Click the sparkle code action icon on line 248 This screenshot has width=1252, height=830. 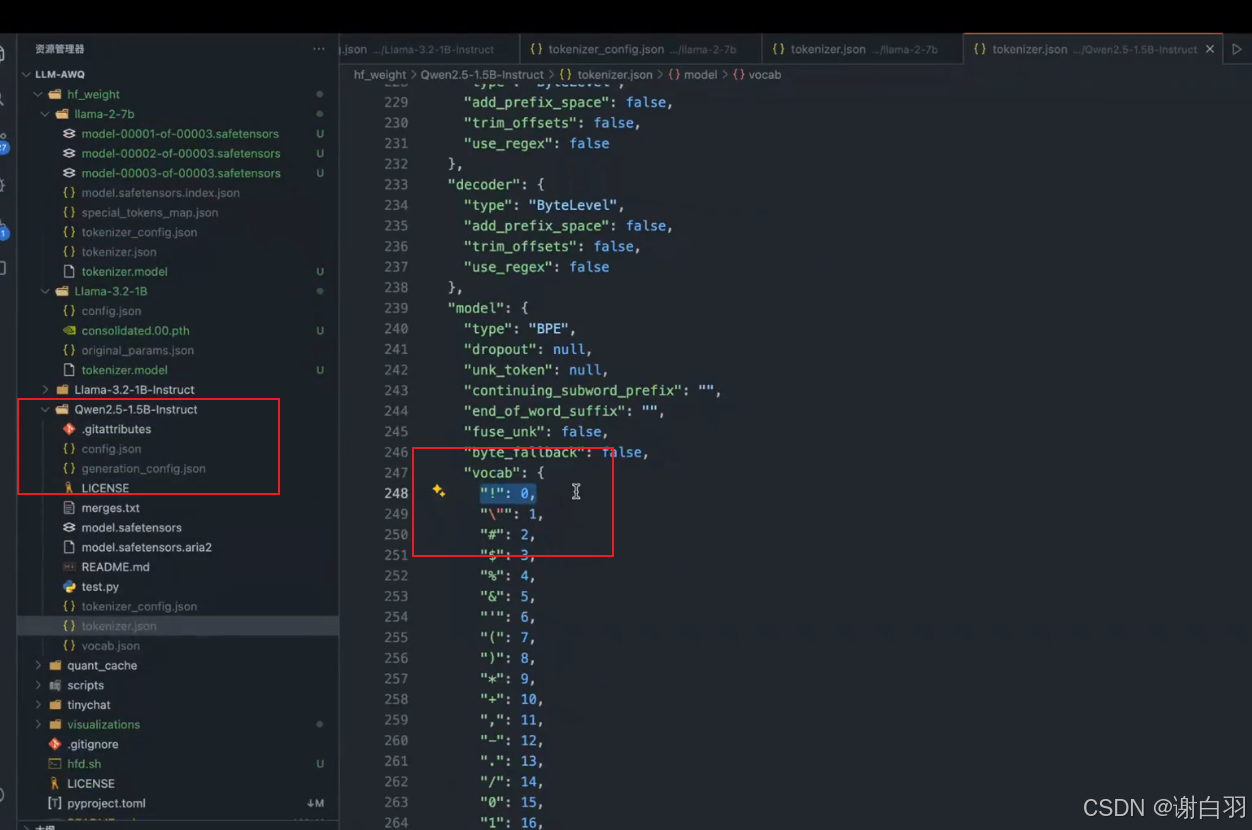click(x=438, y=491)
